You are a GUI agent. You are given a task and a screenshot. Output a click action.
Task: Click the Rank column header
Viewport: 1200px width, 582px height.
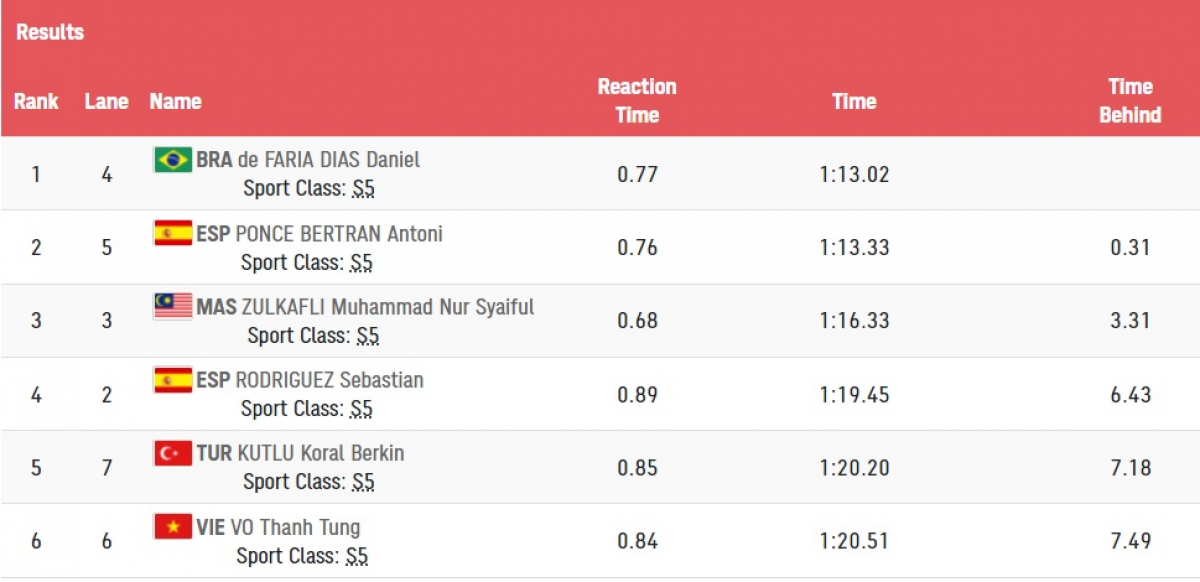(x=36, y=102)
